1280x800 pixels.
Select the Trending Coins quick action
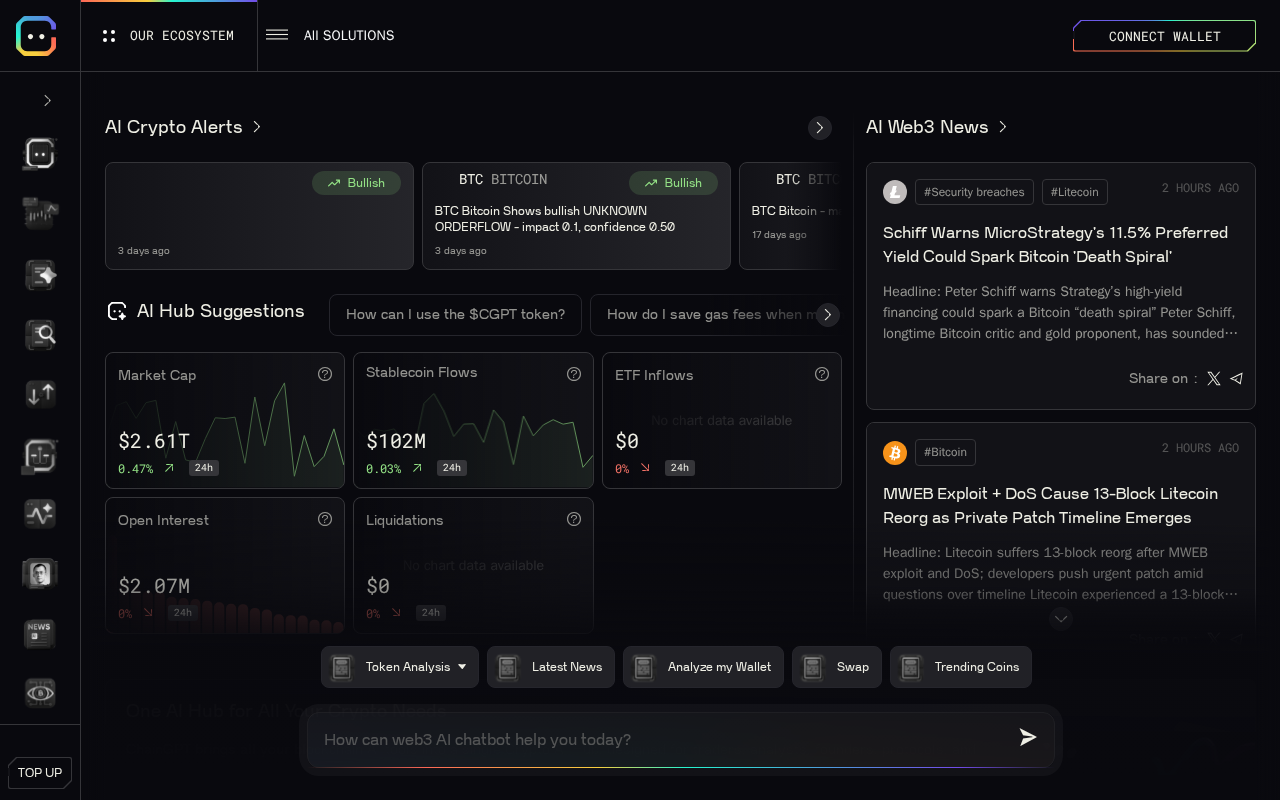click(961, 667)
